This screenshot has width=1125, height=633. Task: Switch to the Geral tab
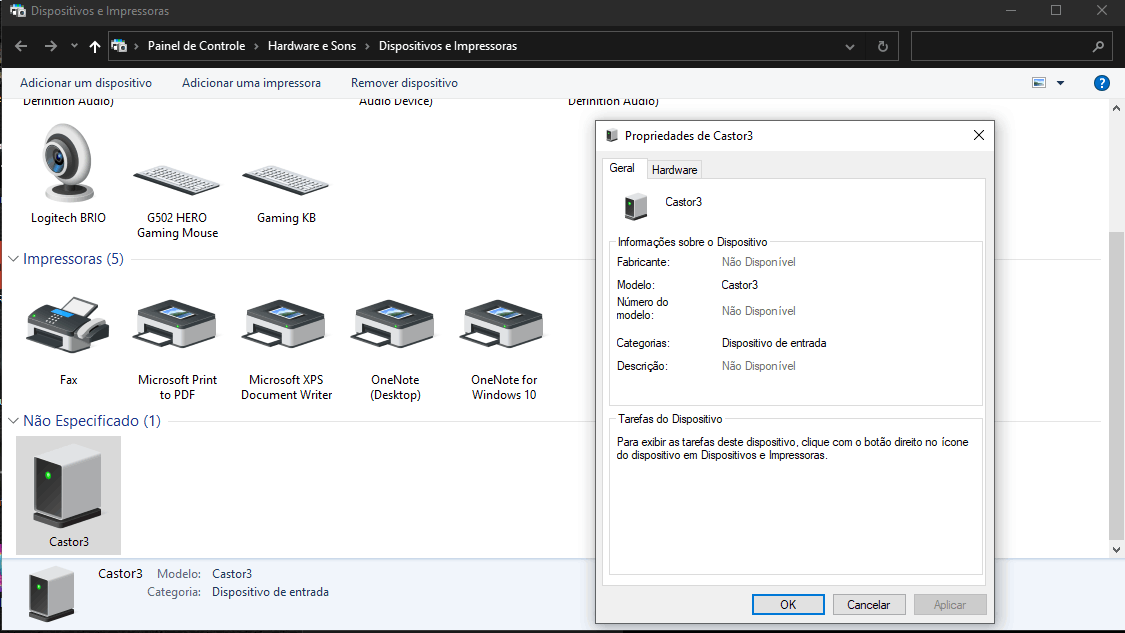[x=622, y=168]
